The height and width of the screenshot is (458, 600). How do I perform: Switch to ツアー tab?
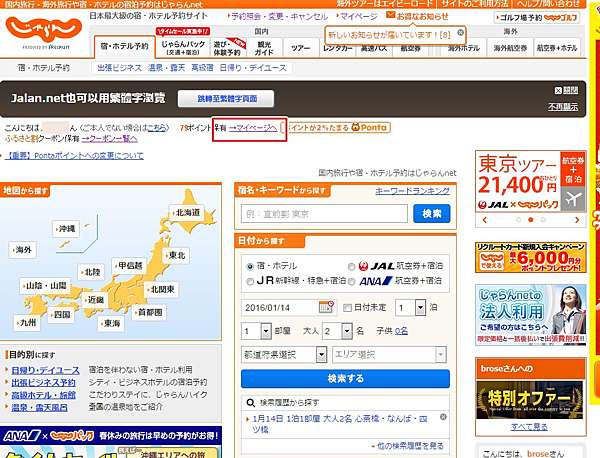click(x=300, y=48)
